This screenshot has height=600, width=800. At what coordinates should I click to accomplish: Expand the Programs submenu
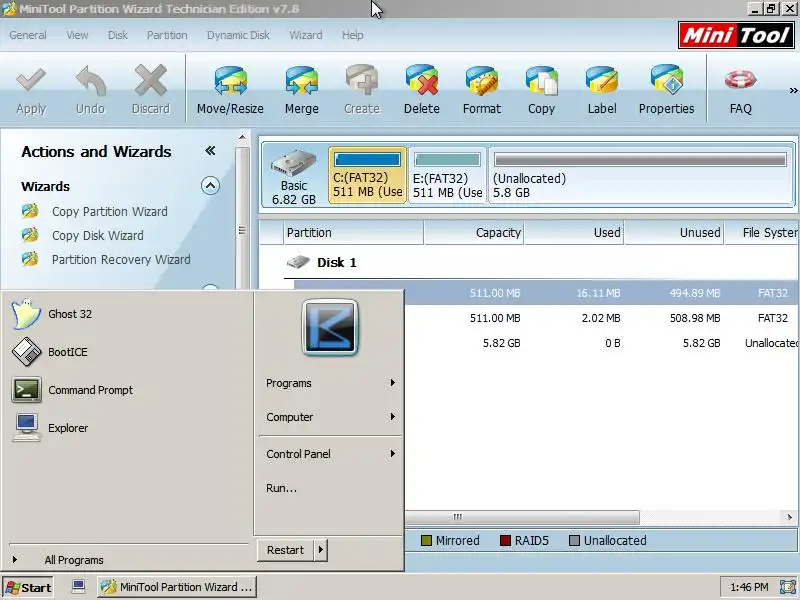coord(392,383)
